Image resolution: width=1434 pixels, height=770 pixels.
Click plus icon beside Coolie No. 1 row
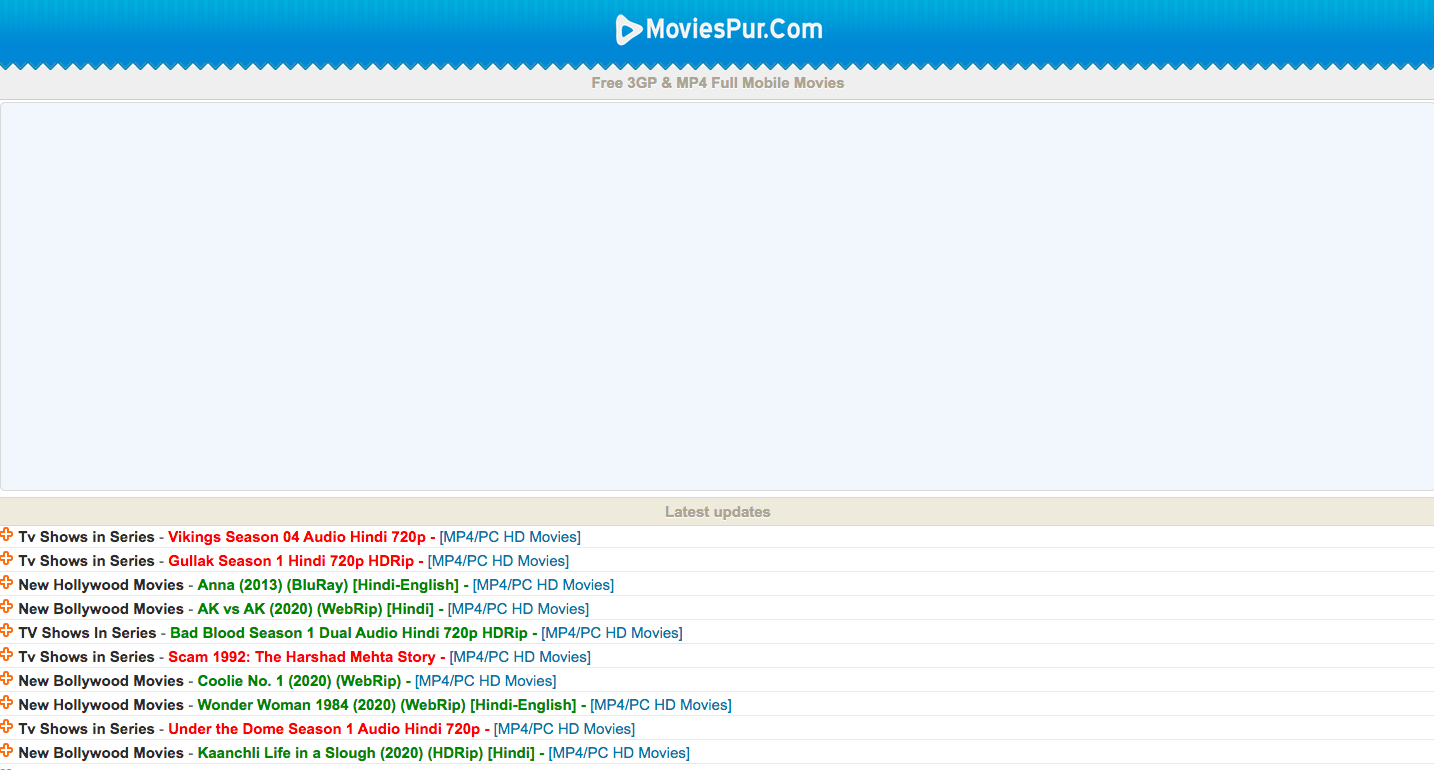pyautogui.click(x=7, y=679)
